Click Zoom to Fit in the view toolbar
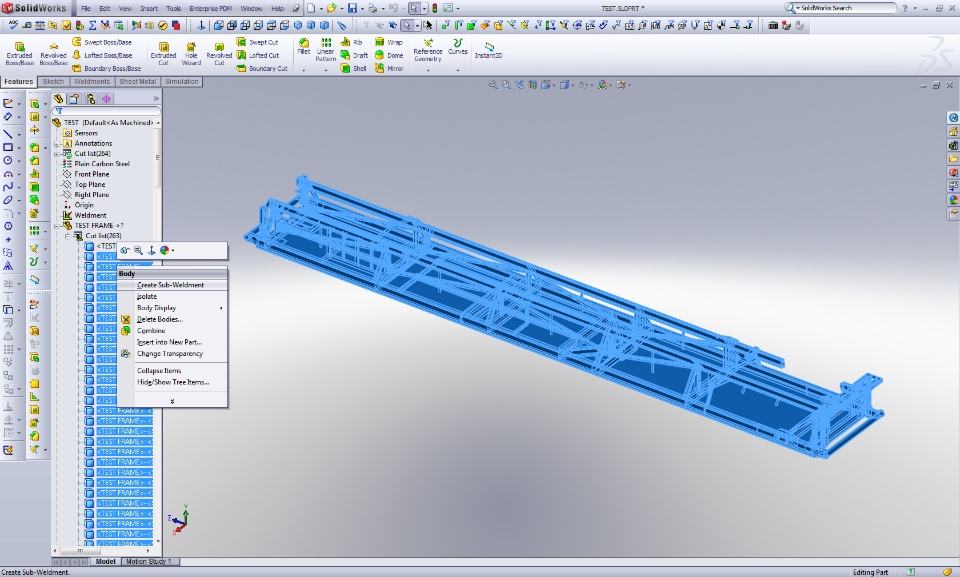This screenshot has height=577, width=960. pos(493,85)
